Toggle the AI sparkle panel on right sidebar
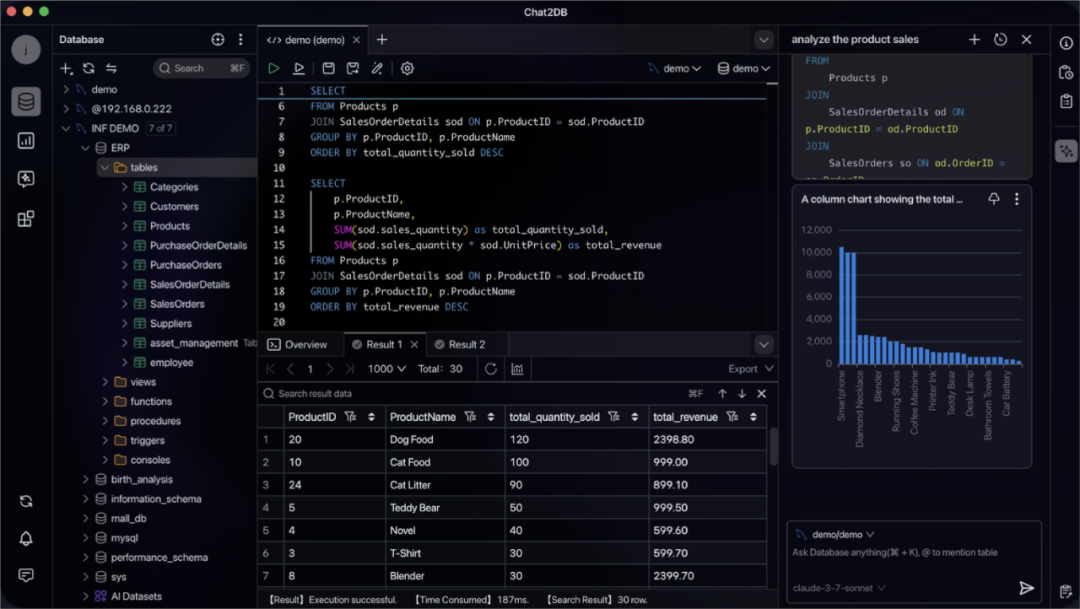This screenshot has height=609, width=1080. (1066, 151)
